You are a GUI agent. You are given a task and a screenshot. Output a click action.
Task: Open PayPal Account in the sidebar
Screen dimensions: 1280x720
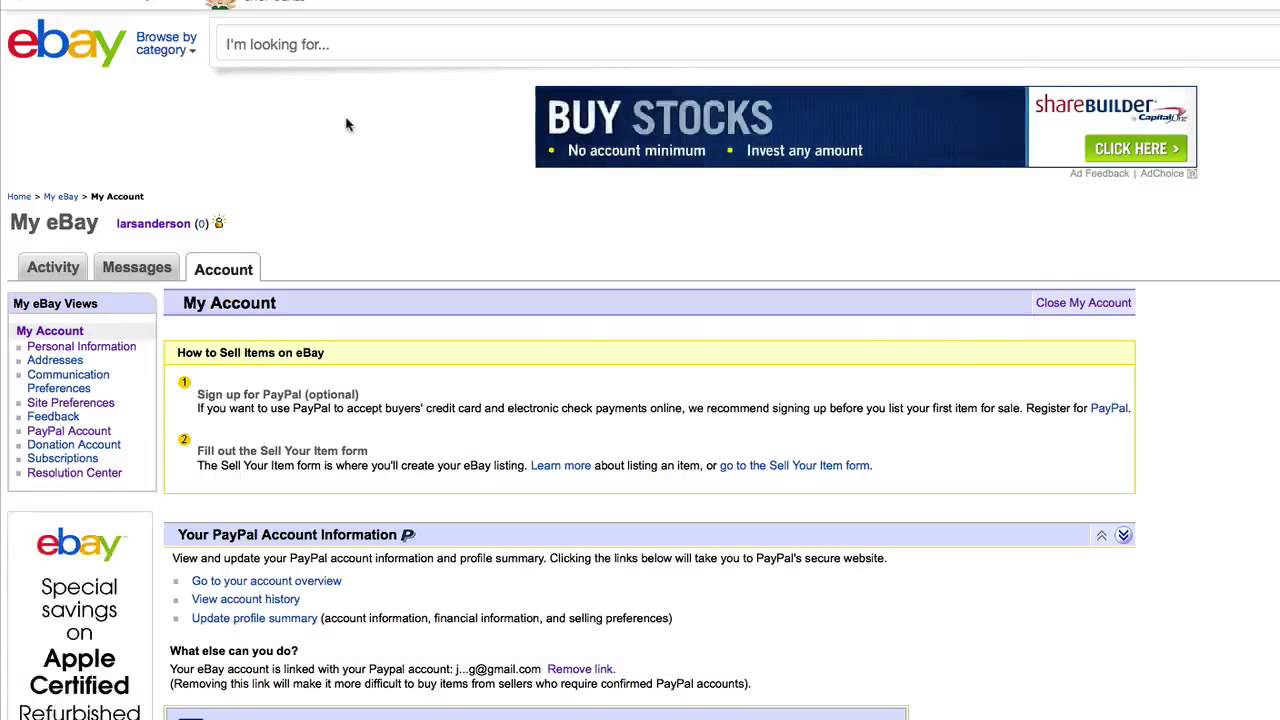tap(69, 431)
